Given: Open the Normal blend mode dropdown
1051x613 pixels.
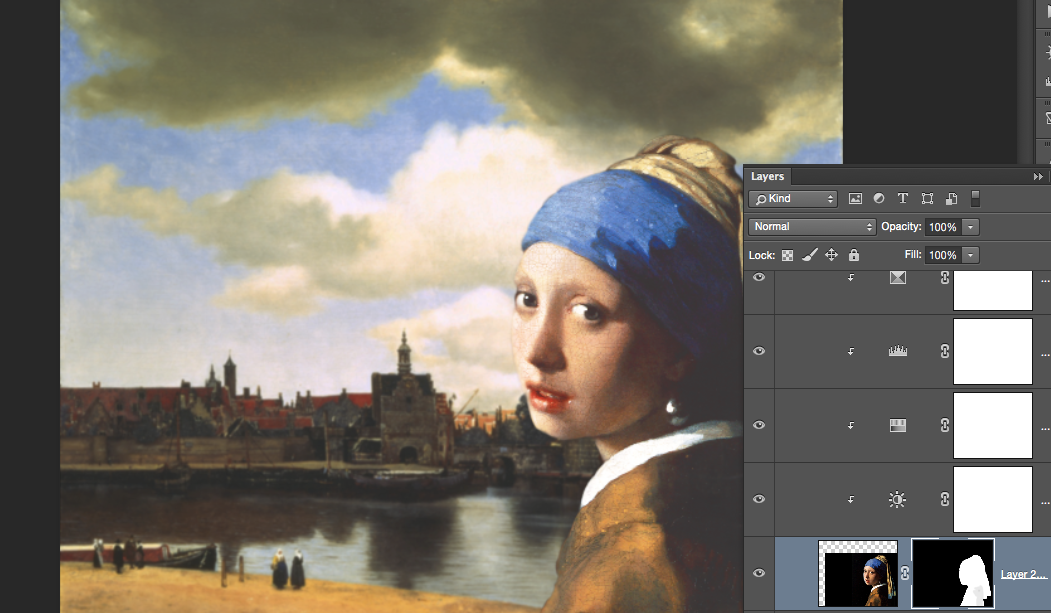Looking at the screenshot, I should (x=812, y=227).
